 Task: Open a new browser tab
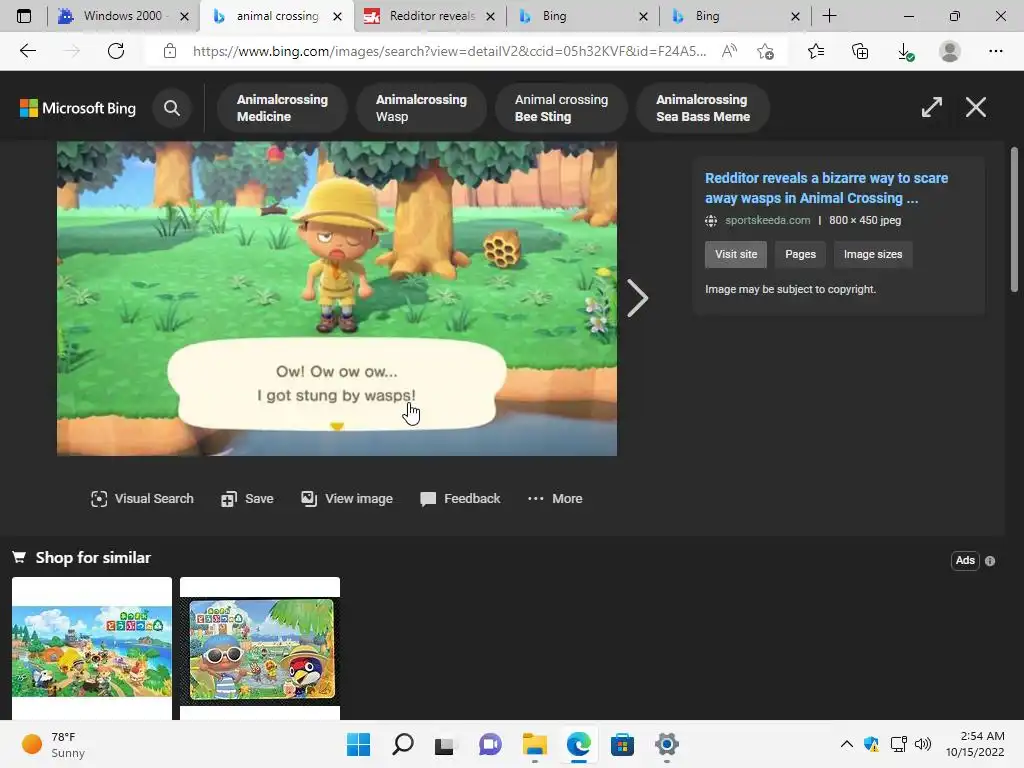(829, 16)
